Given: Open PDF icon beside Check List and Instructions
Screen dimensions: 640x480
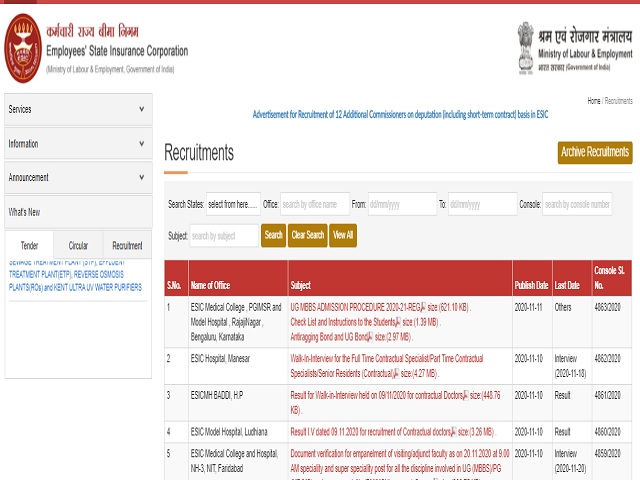Looking at the screenshot, I should click(398, 322).
